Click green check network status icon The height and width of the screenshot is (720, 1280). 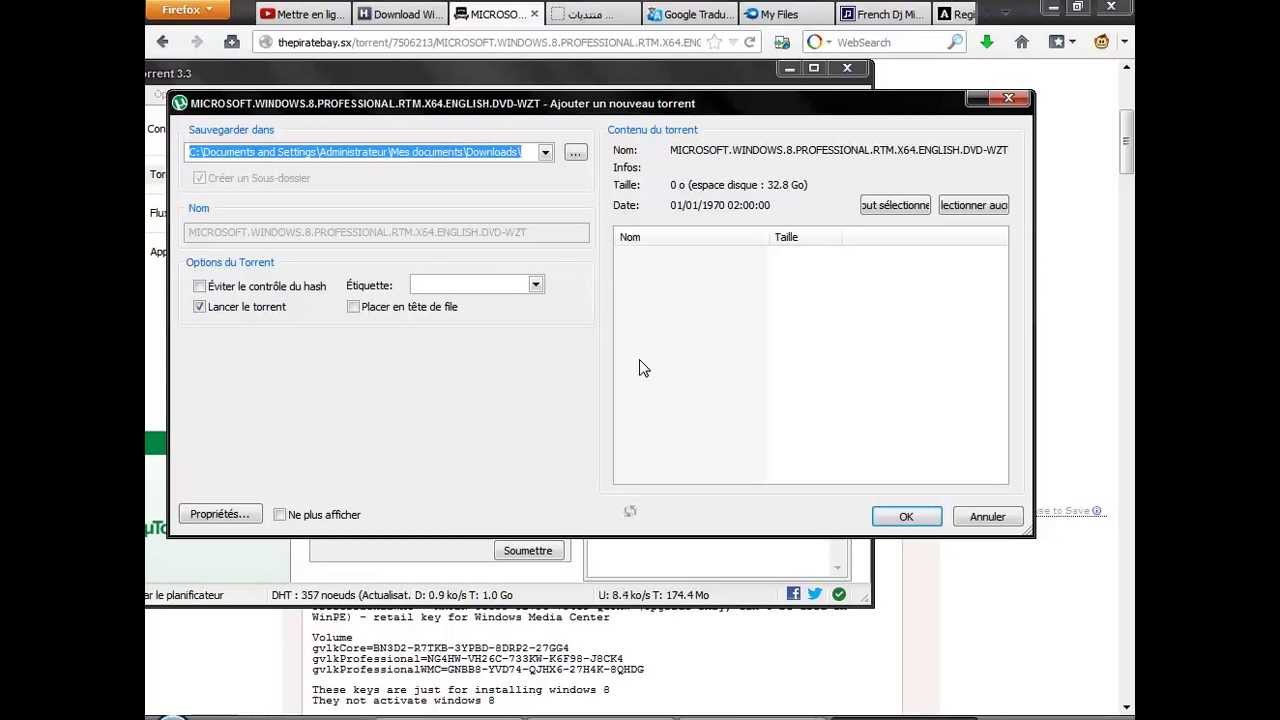[x=839, y=594]
